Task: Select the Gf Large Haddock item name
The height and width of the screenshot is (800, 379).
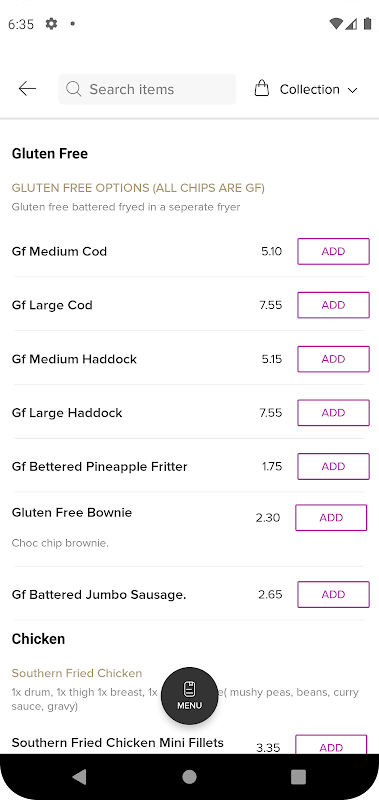Action: tap(67, 413)
